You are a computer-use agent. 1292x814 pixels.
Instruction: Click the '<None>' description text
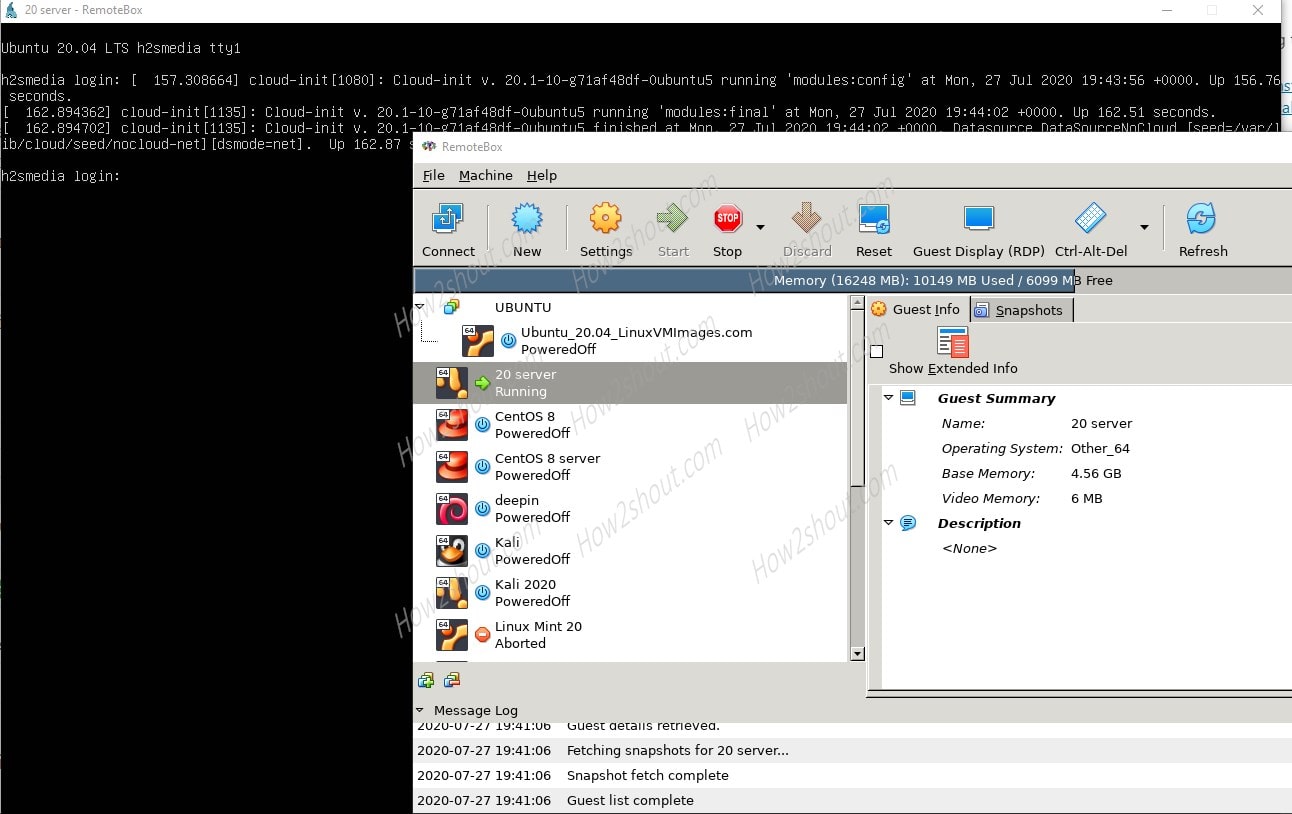click(x=969, y=548)
